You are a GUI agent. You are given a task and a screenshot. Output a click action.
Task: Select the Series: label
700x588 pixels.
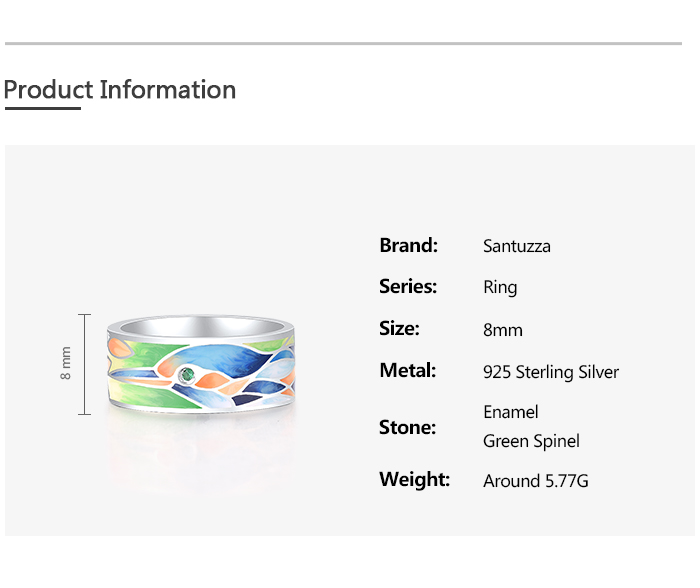tap(408, 287)
